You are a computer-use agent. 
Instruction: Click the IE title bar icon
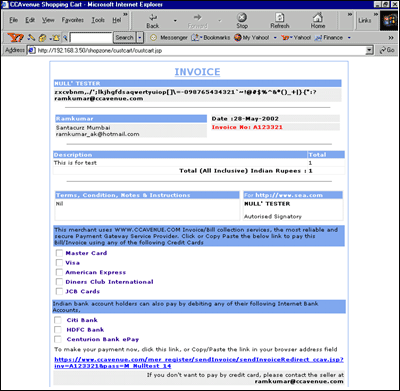click(x=5, y=4)
